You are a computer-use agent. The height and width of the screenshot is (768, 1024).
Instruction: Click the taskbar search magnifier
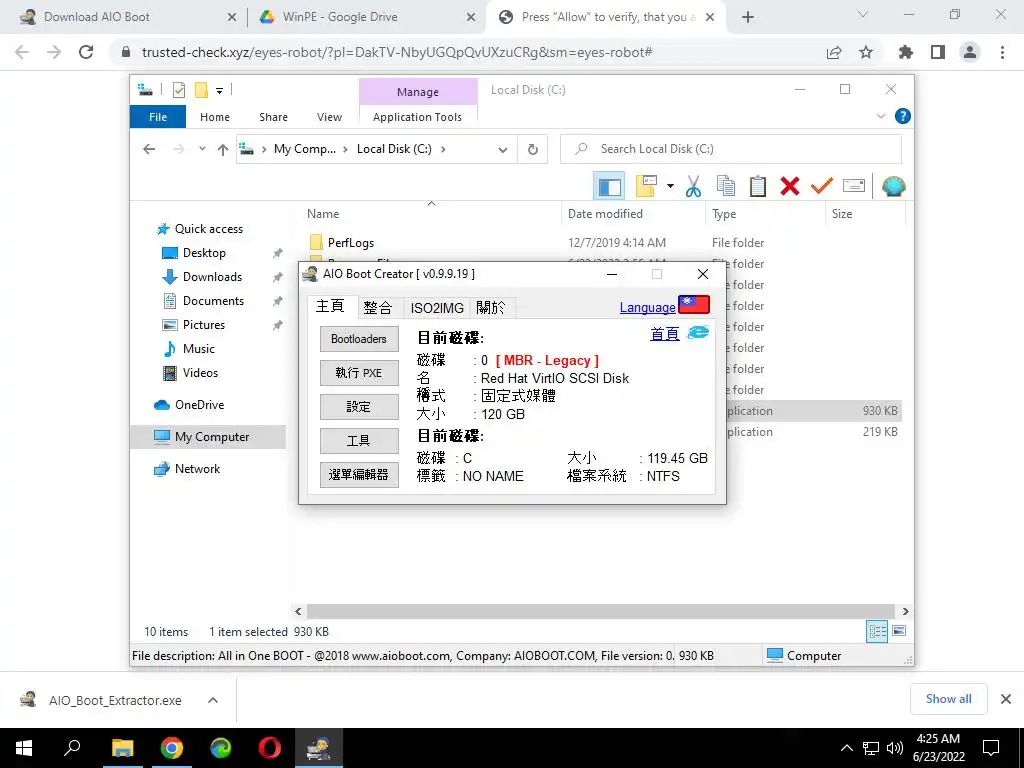[72, 748]
